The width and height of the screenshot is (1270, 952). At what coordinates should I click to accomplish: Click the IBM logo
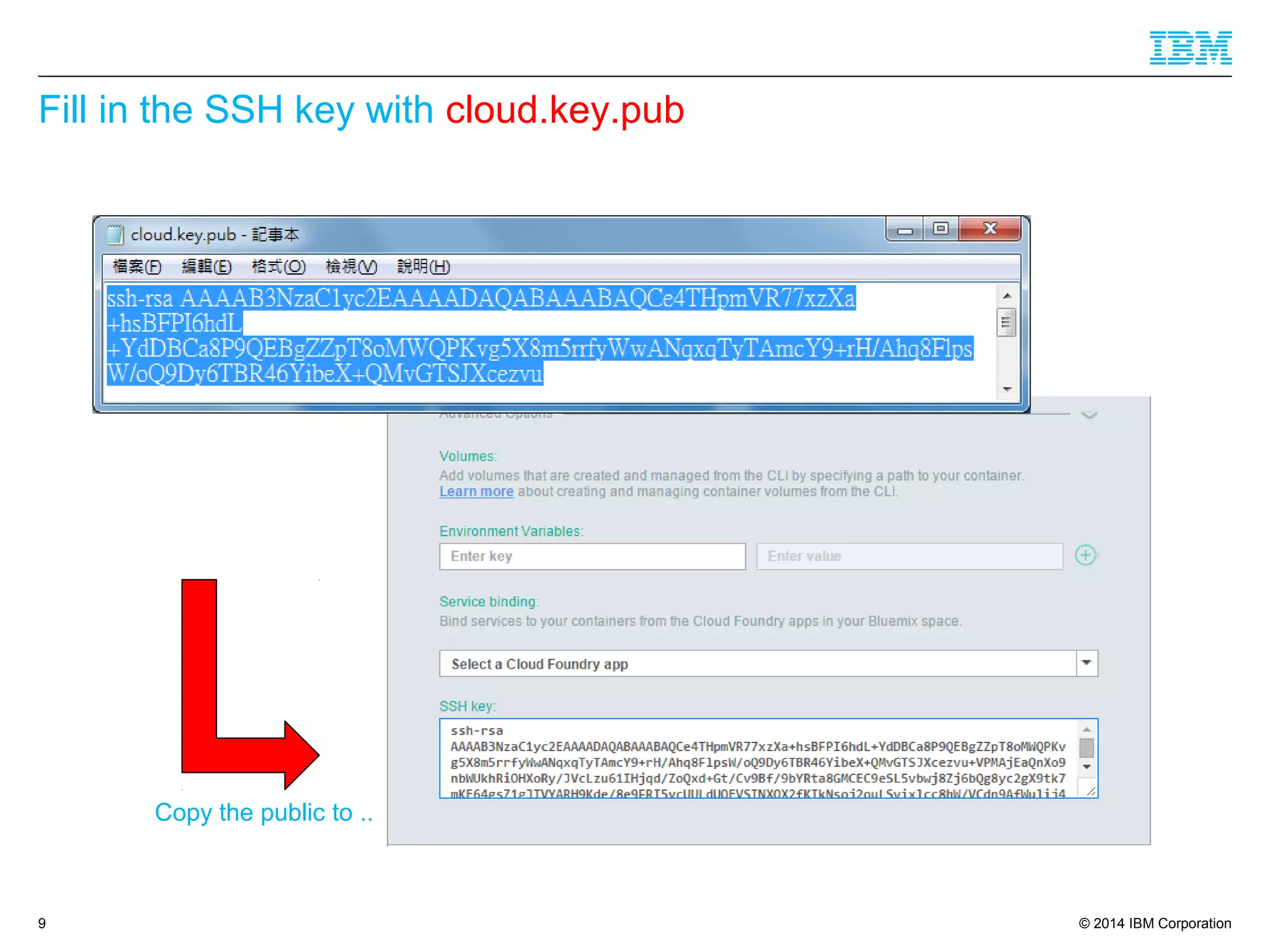[1191, 48]
